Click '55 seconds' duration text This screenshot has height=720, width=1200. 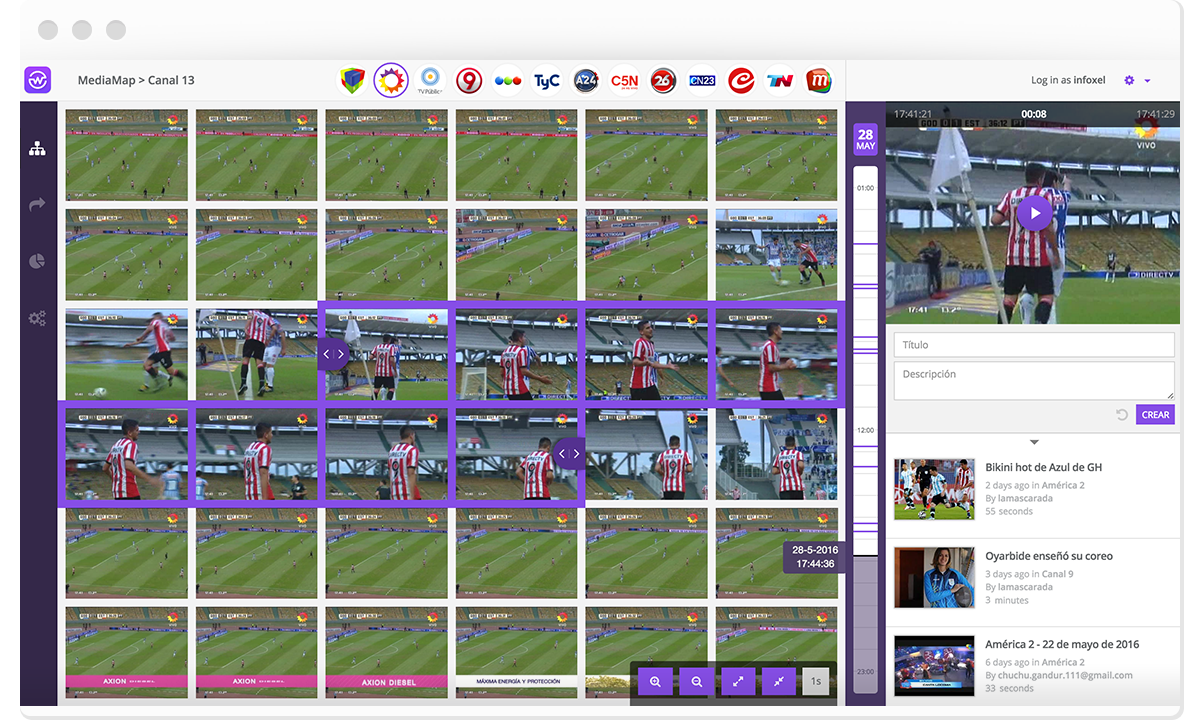[x=1009, y=511]
